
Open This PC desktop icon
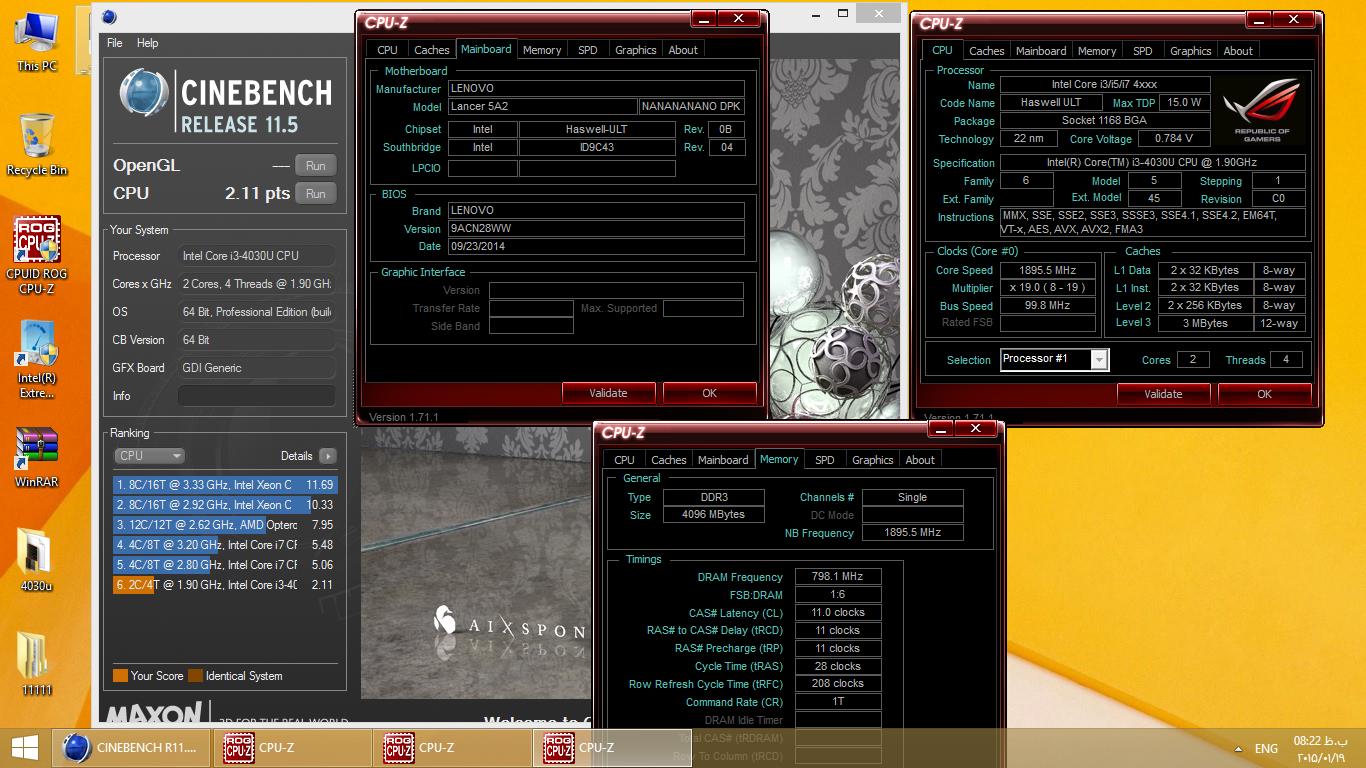coord(37,42)
